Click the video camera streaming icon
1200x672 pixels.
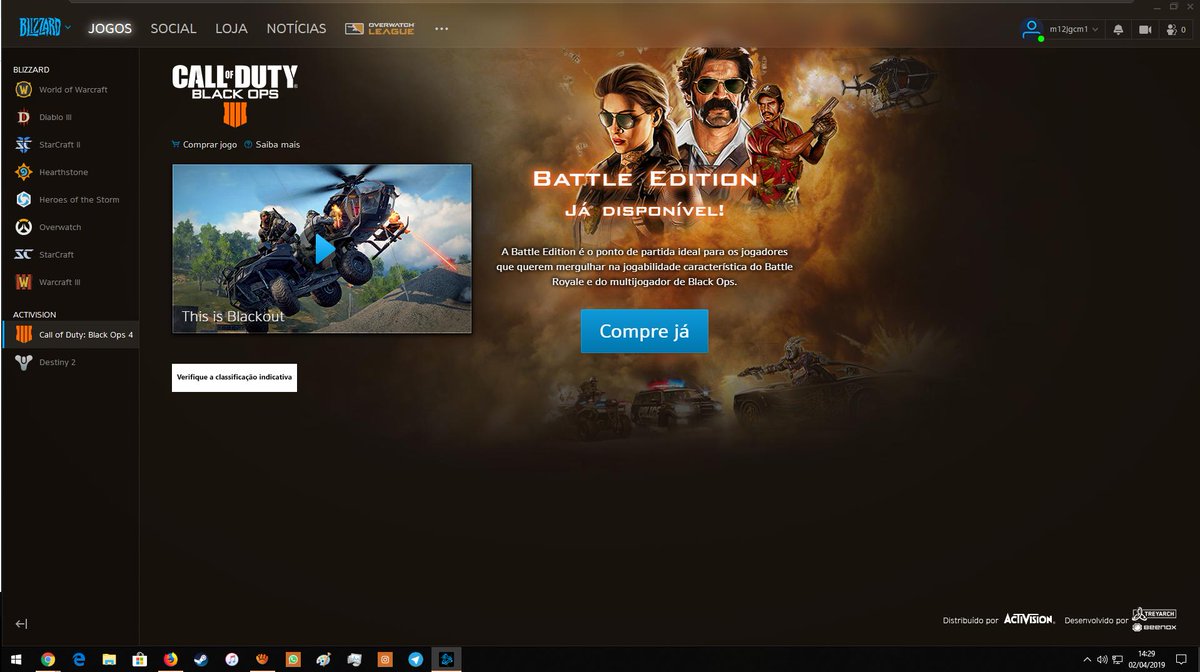(1145, 30)
